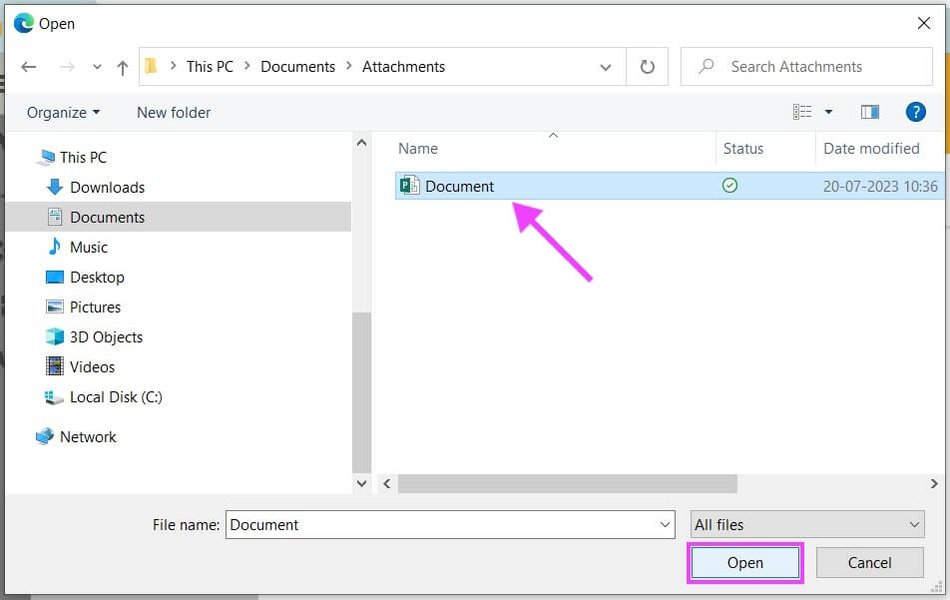Click the Network globe icon
This screenshot has width=950, height=600.
[45, 436]
